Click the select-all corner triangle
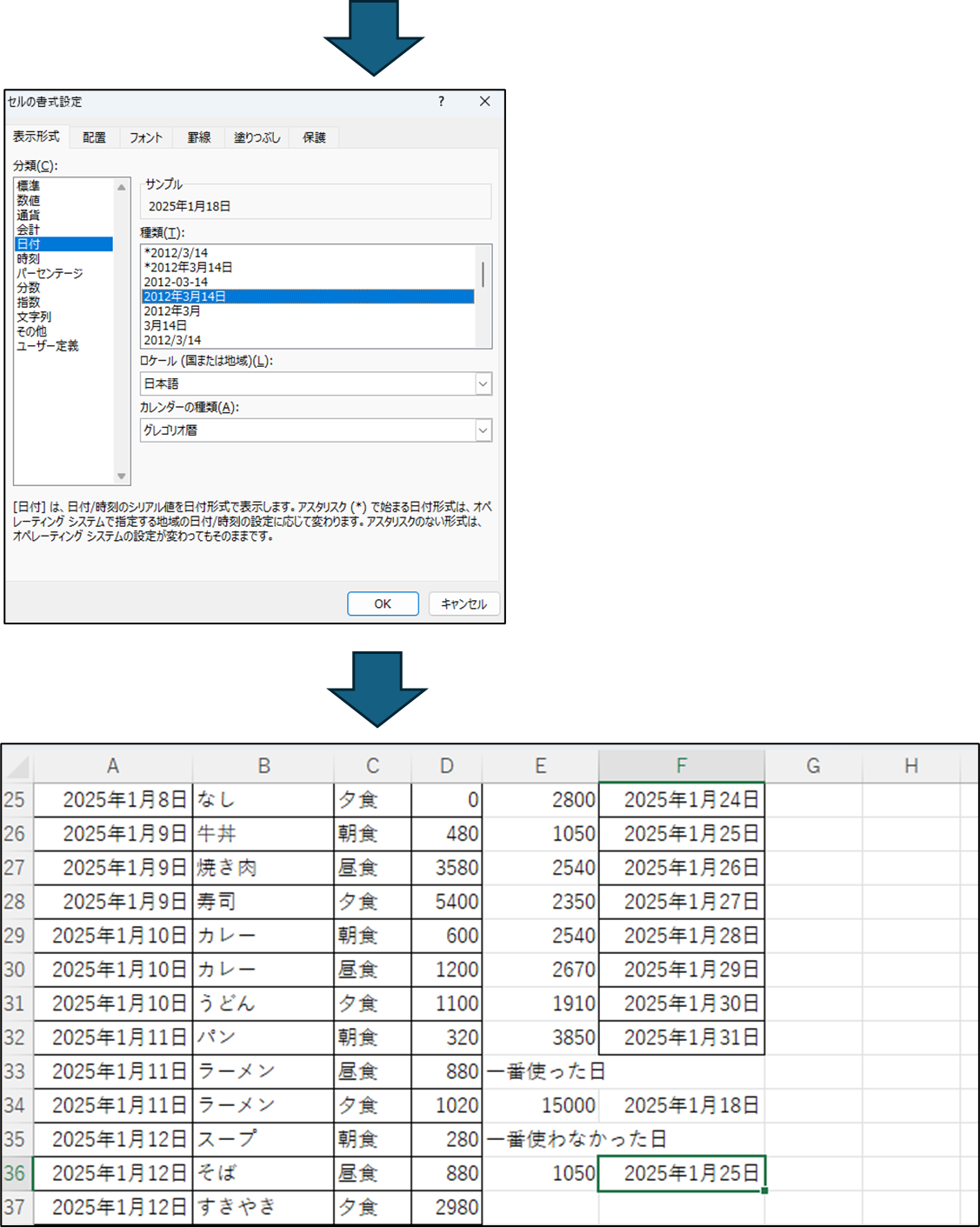Image resolution: width=980 pixels, height=1227 pixels. point(18,767)
